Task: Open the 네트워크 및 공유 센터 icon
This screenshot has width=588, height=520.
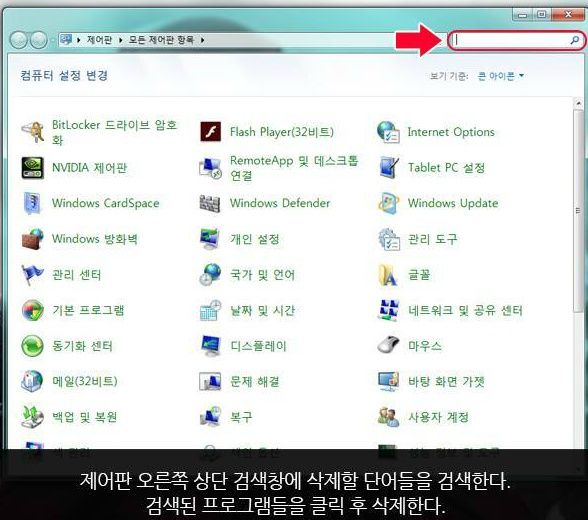Action: point(388,310)
